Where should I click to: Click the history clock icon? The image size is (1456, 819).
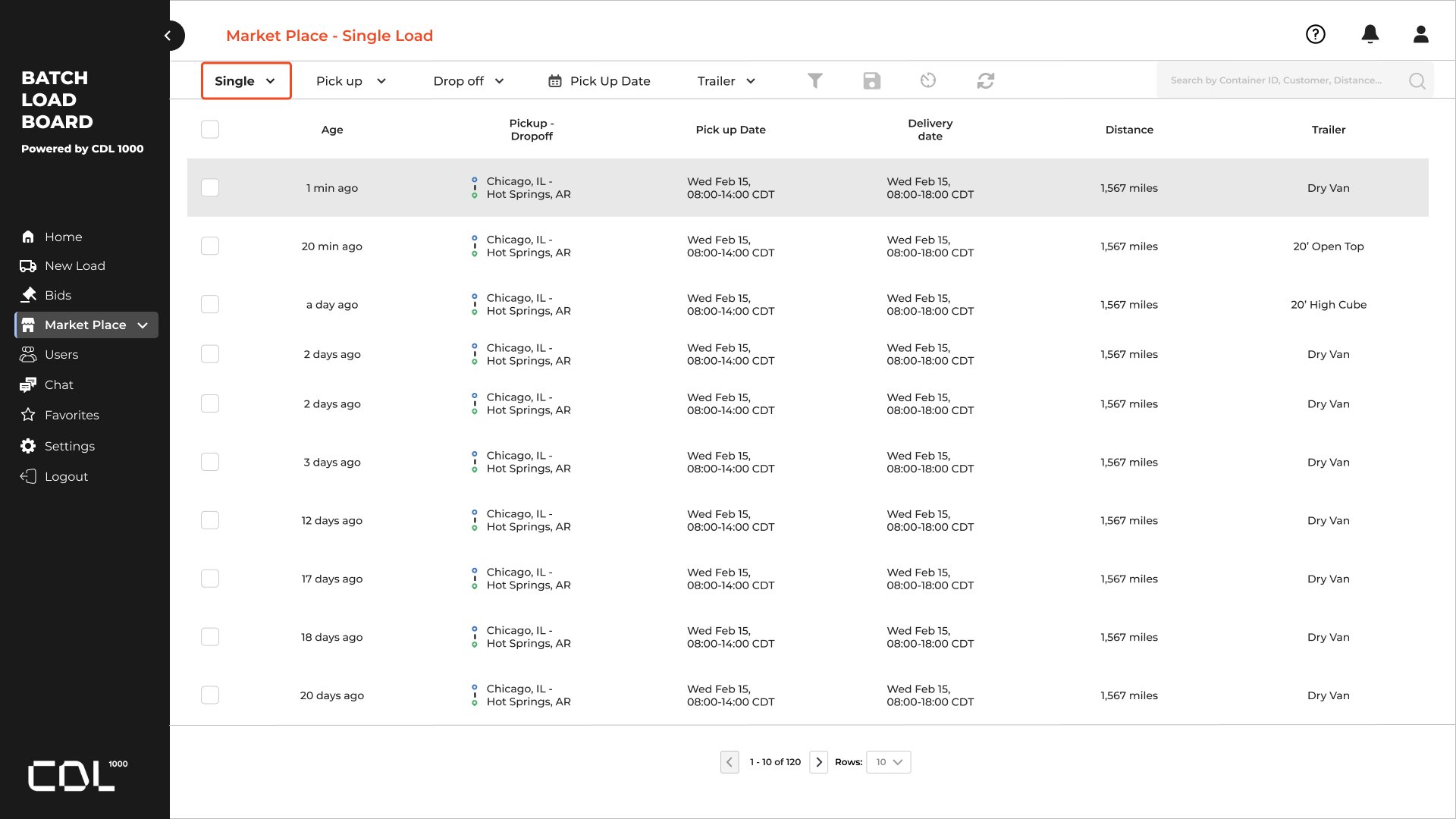928,80
